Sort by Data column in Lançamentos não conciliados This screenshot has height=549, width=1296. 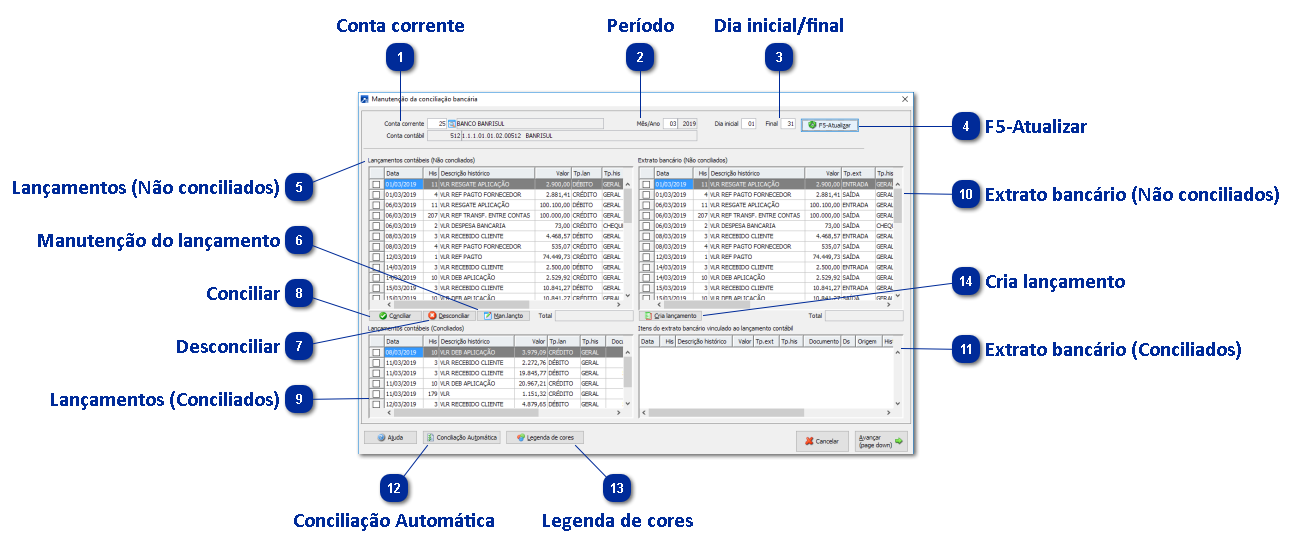[405, 173]
